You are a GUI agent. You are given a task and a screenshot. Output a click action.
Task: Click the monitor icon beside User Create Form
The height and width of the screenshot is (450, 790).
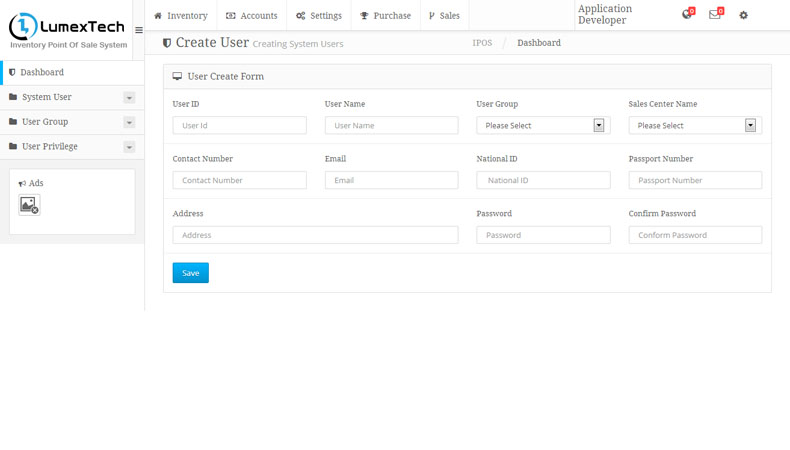click(177, 76)
